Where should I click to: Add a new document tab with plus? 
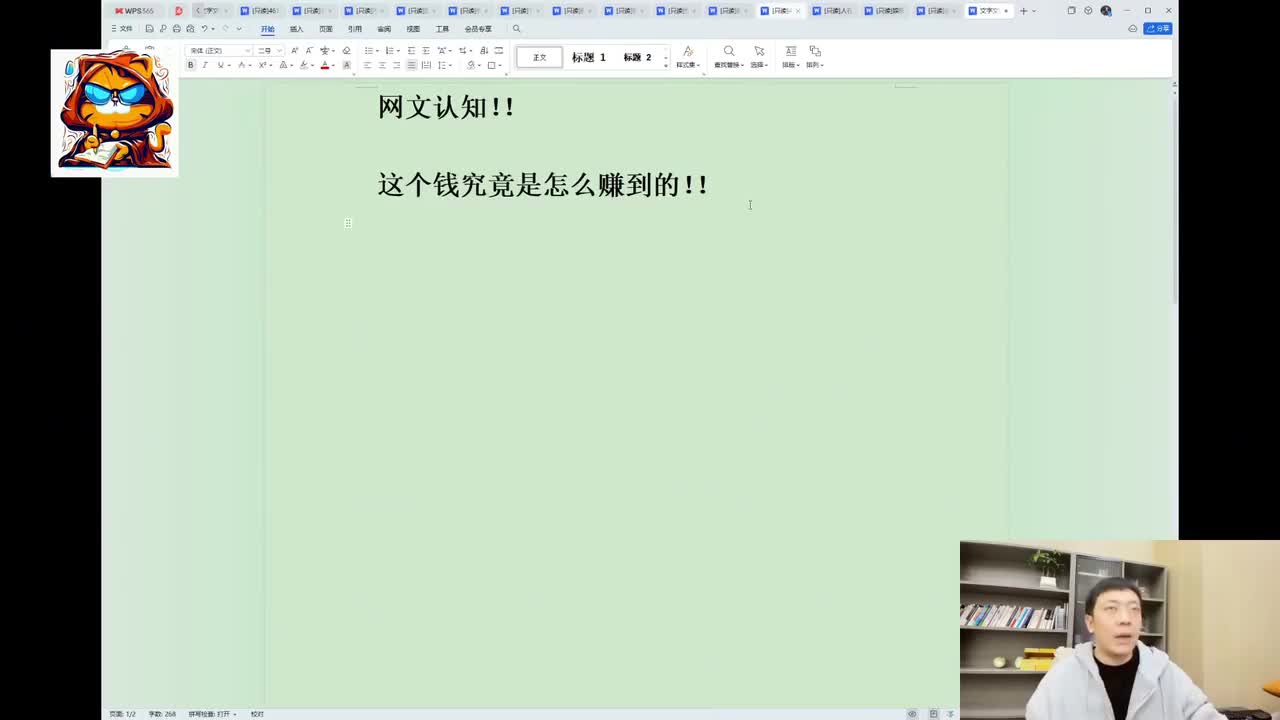pos(1023,11)
